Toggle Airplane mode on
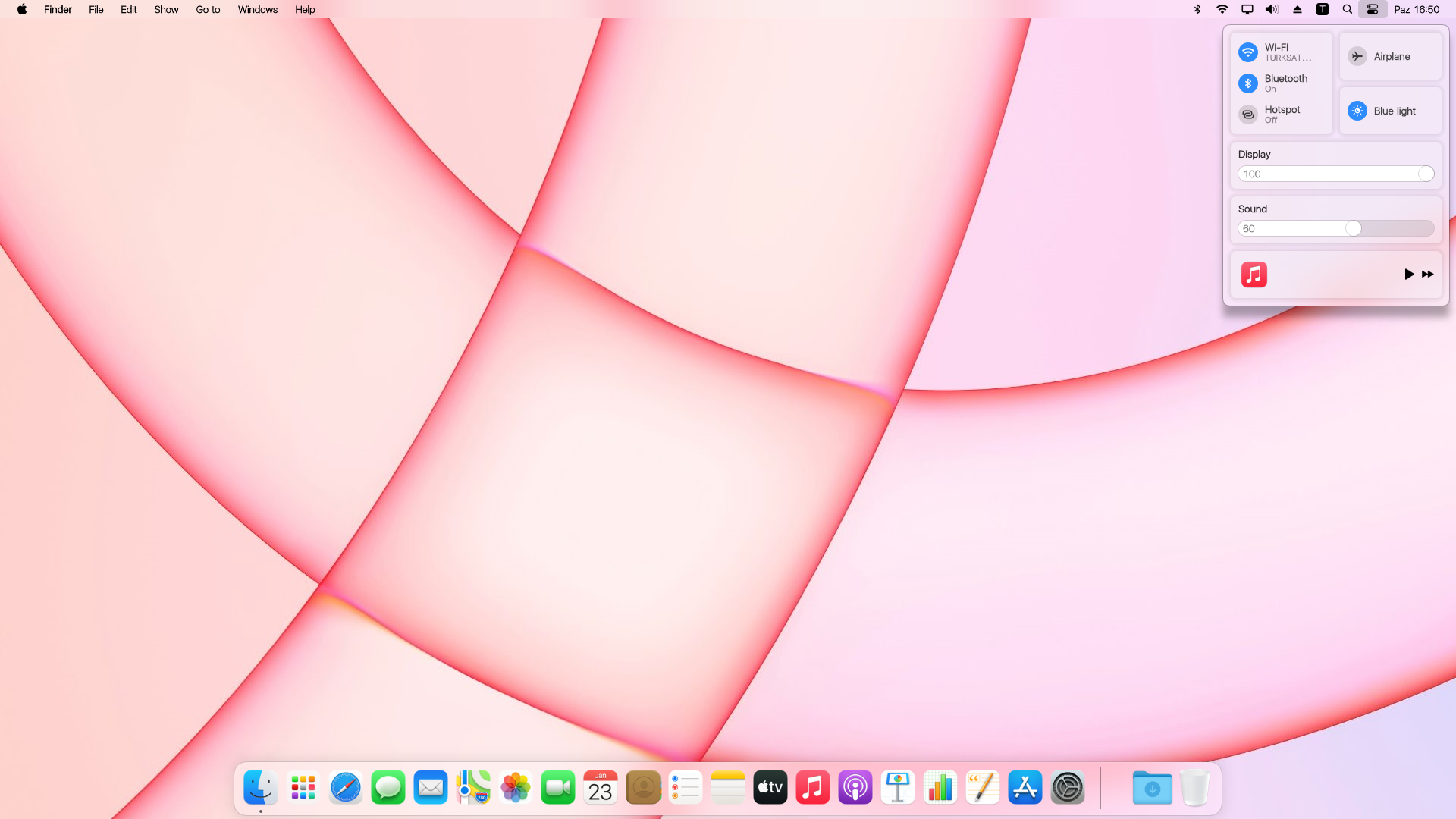Image resolution: width=1456 pixels, height=819 pixels. (x=1357, y=56)
